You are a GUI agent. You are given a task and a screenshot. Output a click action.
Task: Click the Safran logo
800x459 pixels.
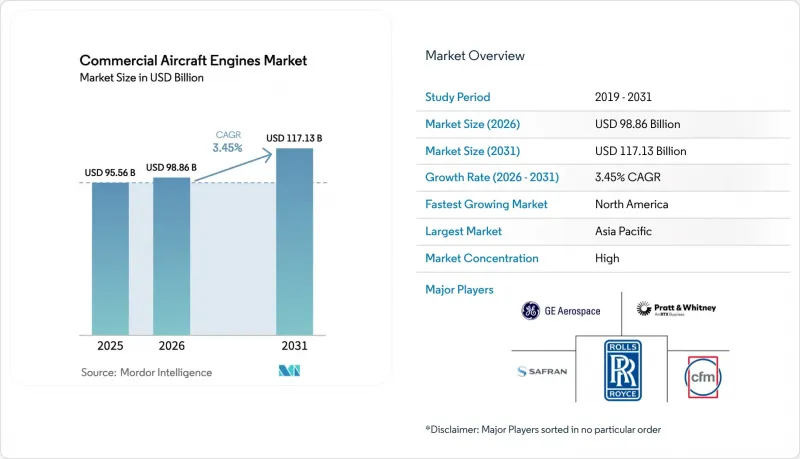pos(542,371)
